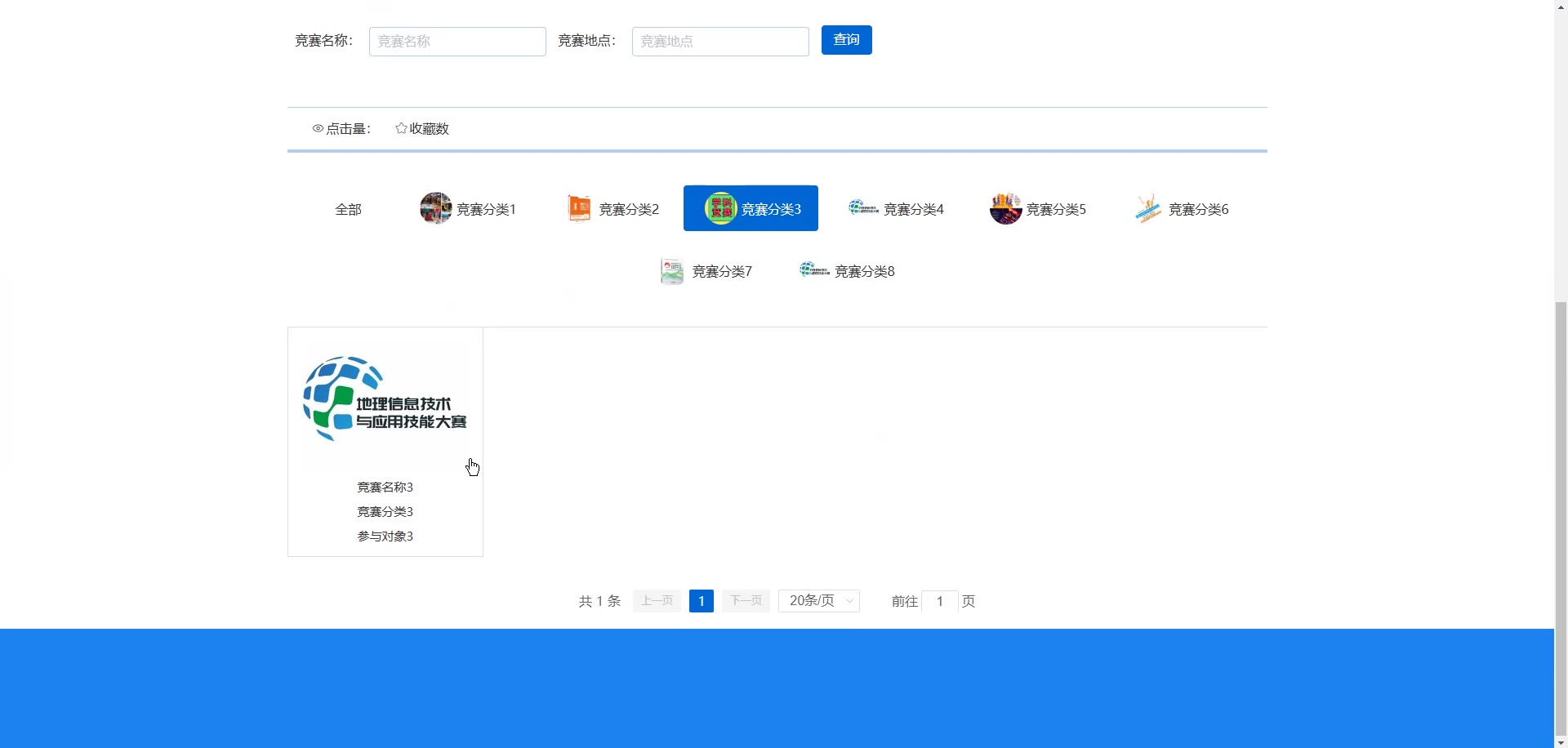Click the 竞赛分类4 globe logo icon
Screen dimensions: 1568x748
[x=863, y=207]
